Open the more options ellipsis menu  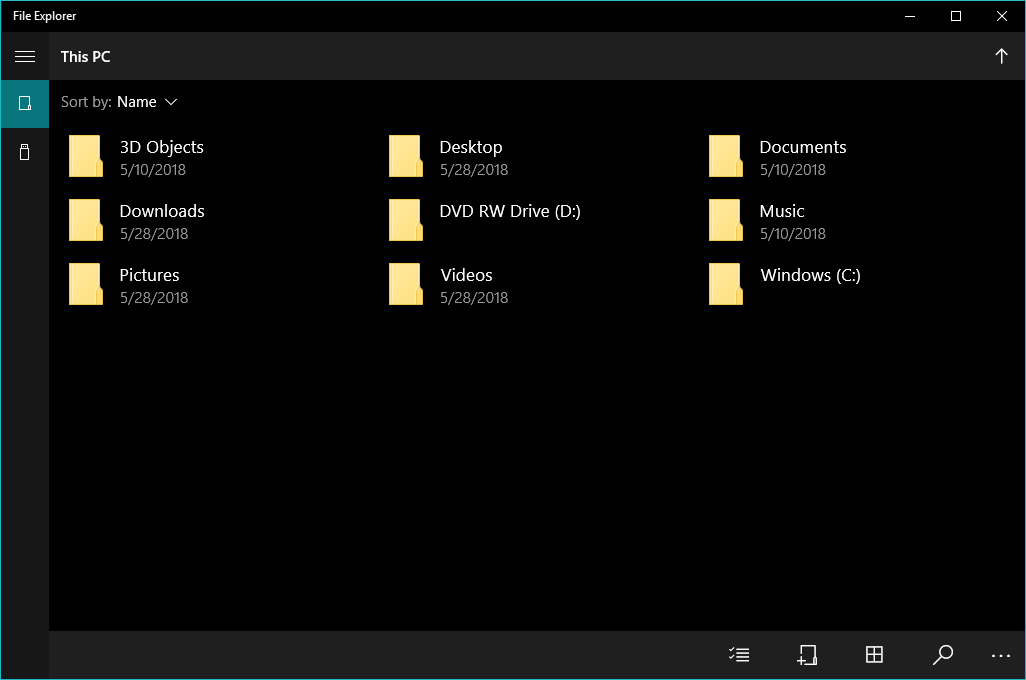click(1001, 655)
